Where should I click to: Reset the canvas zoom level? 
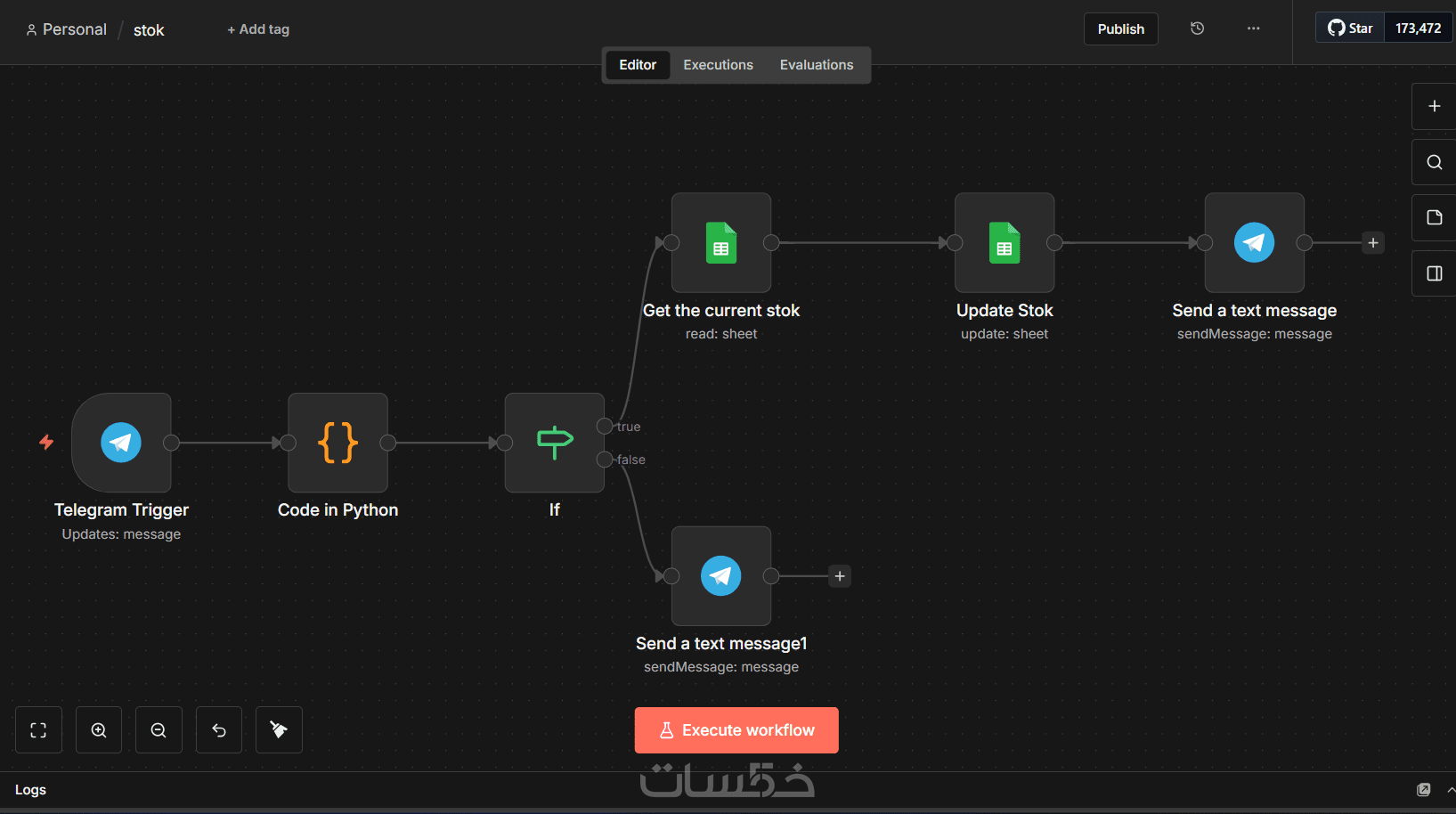(x=219, y=730)
